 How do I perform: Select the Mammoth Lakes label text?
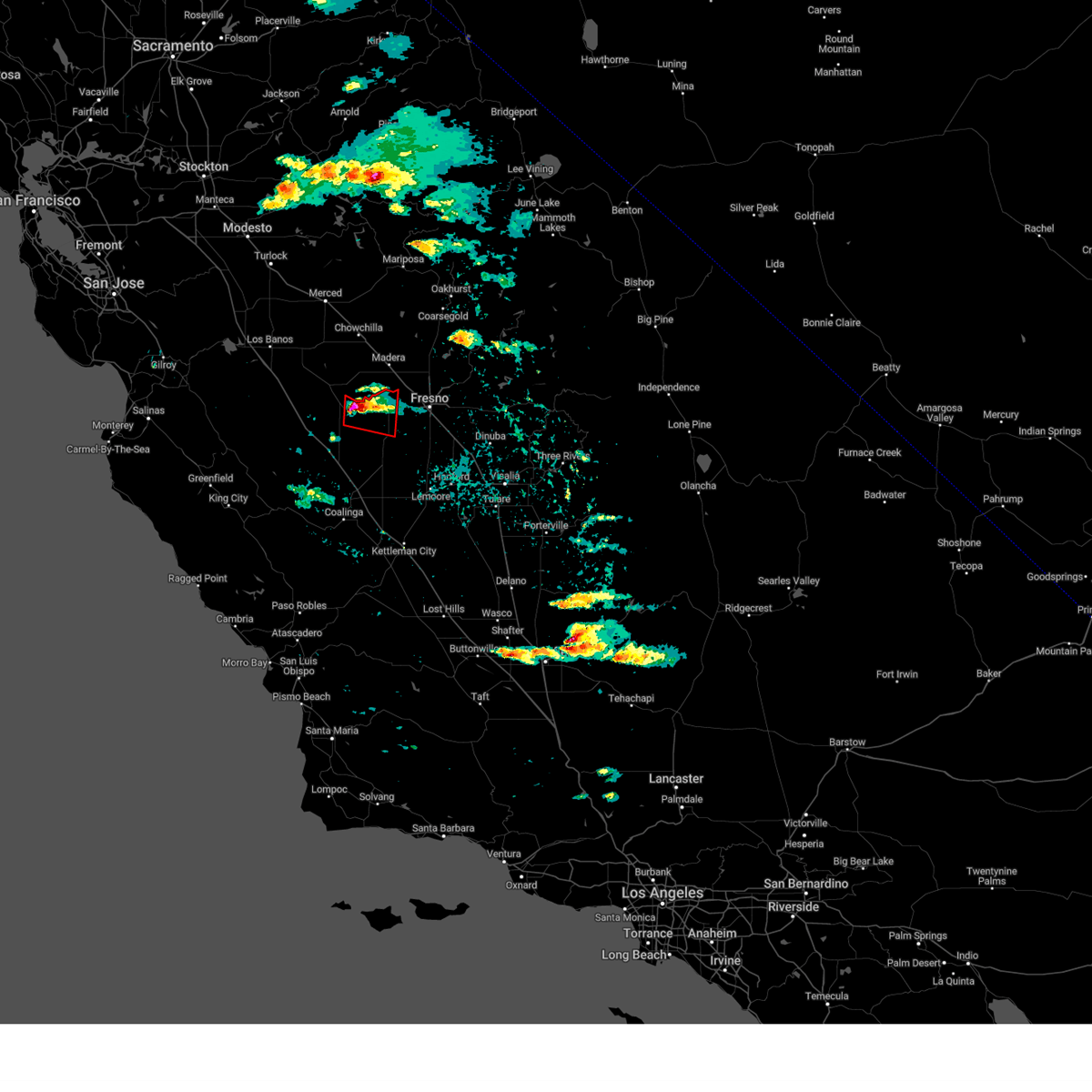point(552,221)
